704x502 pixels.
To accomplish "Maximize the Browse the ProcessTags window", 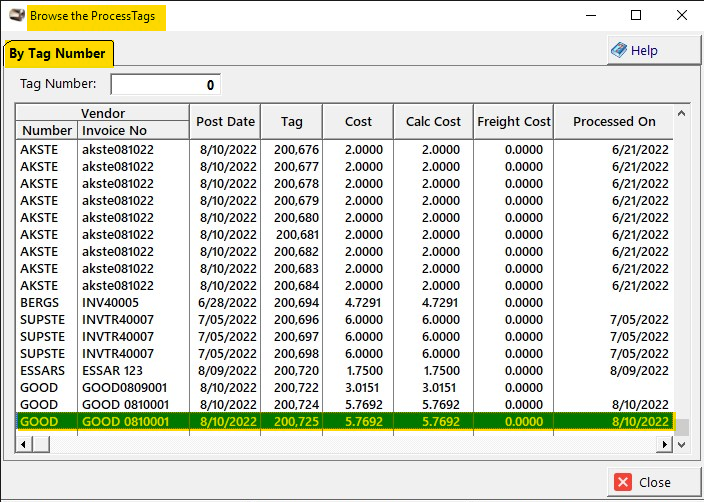I will click(636, 15).
